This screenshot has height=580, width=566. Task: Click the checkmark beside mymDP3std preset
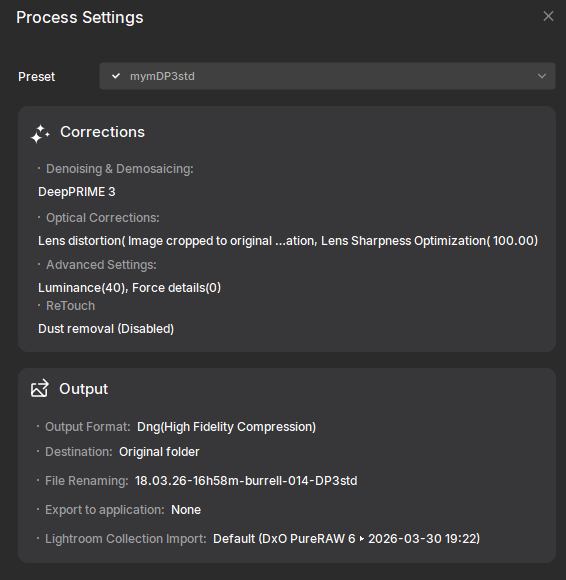click(x=116, y=76)
